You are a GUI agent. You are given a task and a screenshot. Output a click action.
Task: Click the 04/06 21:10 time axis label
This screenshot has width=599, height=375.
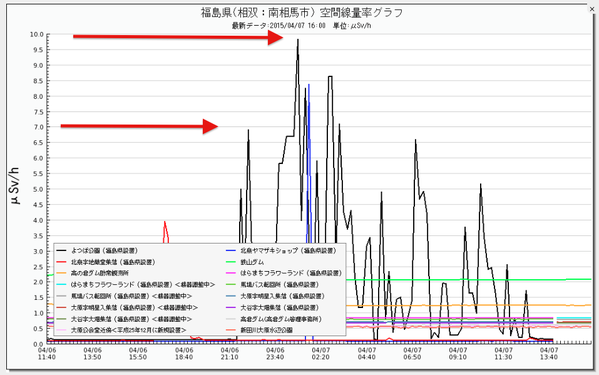click(x=229, y=354)
